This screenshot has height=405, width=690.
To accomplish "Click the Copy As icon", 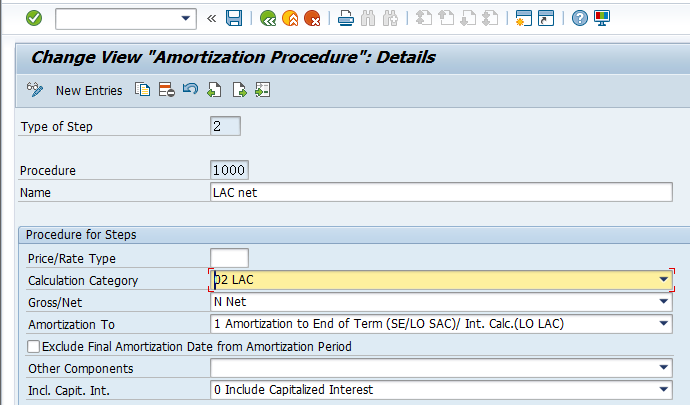I will click(x=143, y=91).
